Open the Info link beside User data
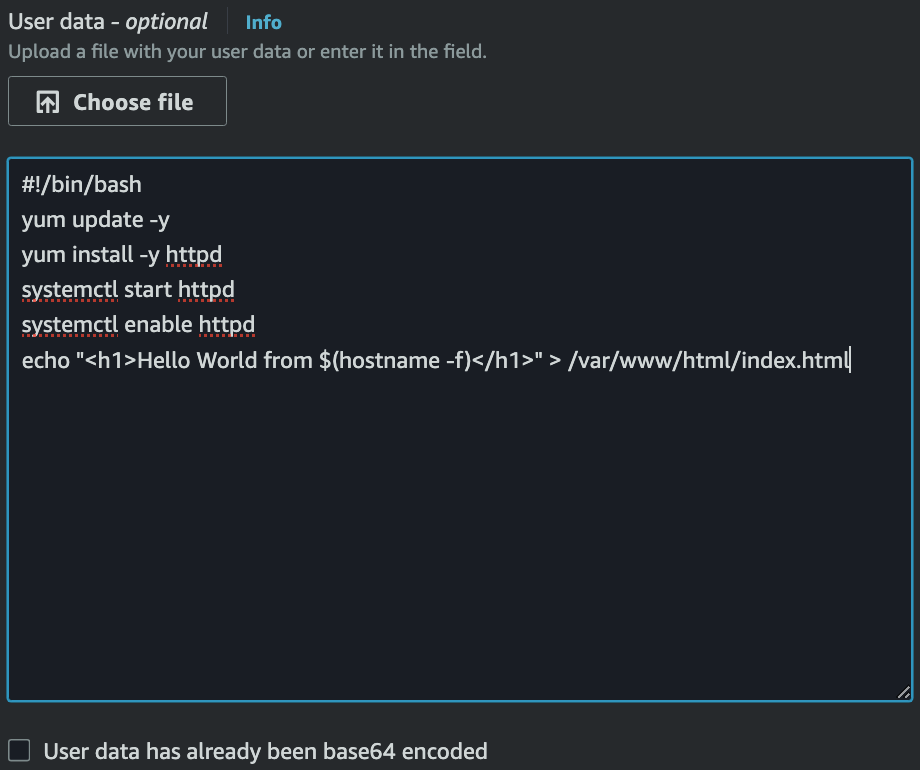Image resolution: width=920 pixels, height=770 pixels. [263, 22]
